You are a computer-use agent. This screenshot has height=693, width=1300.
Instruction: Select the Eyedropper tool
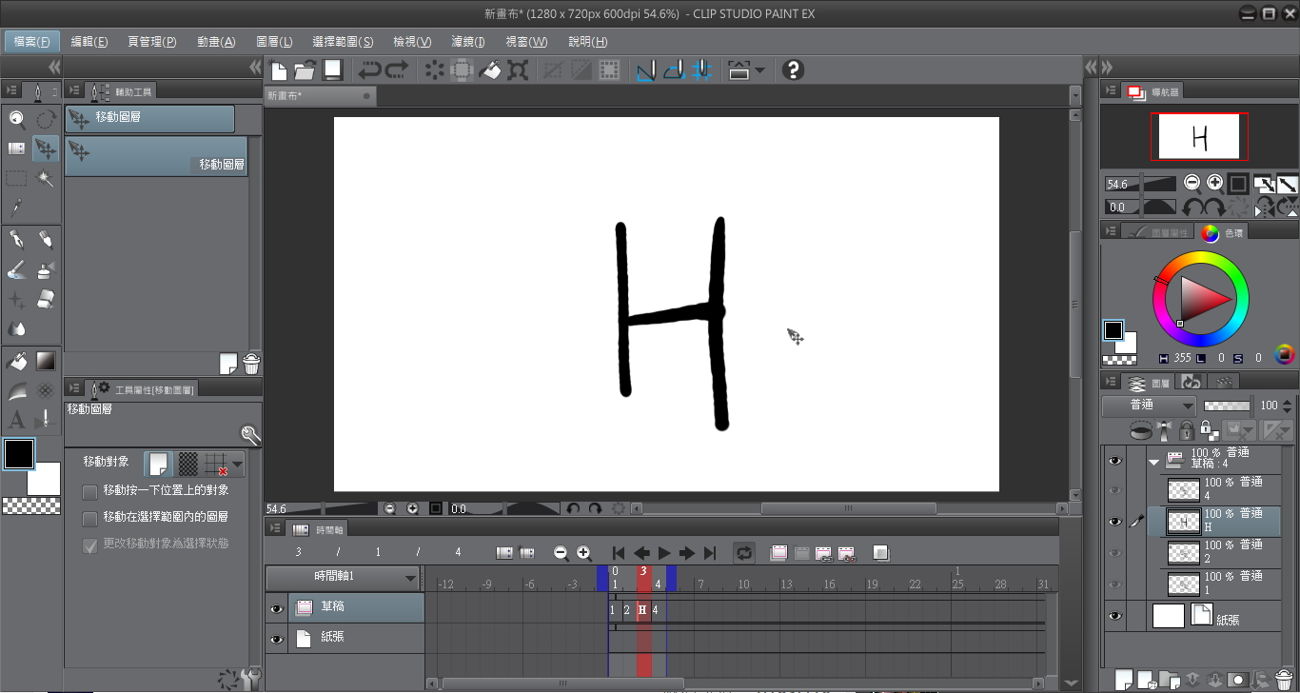[16, 208]
